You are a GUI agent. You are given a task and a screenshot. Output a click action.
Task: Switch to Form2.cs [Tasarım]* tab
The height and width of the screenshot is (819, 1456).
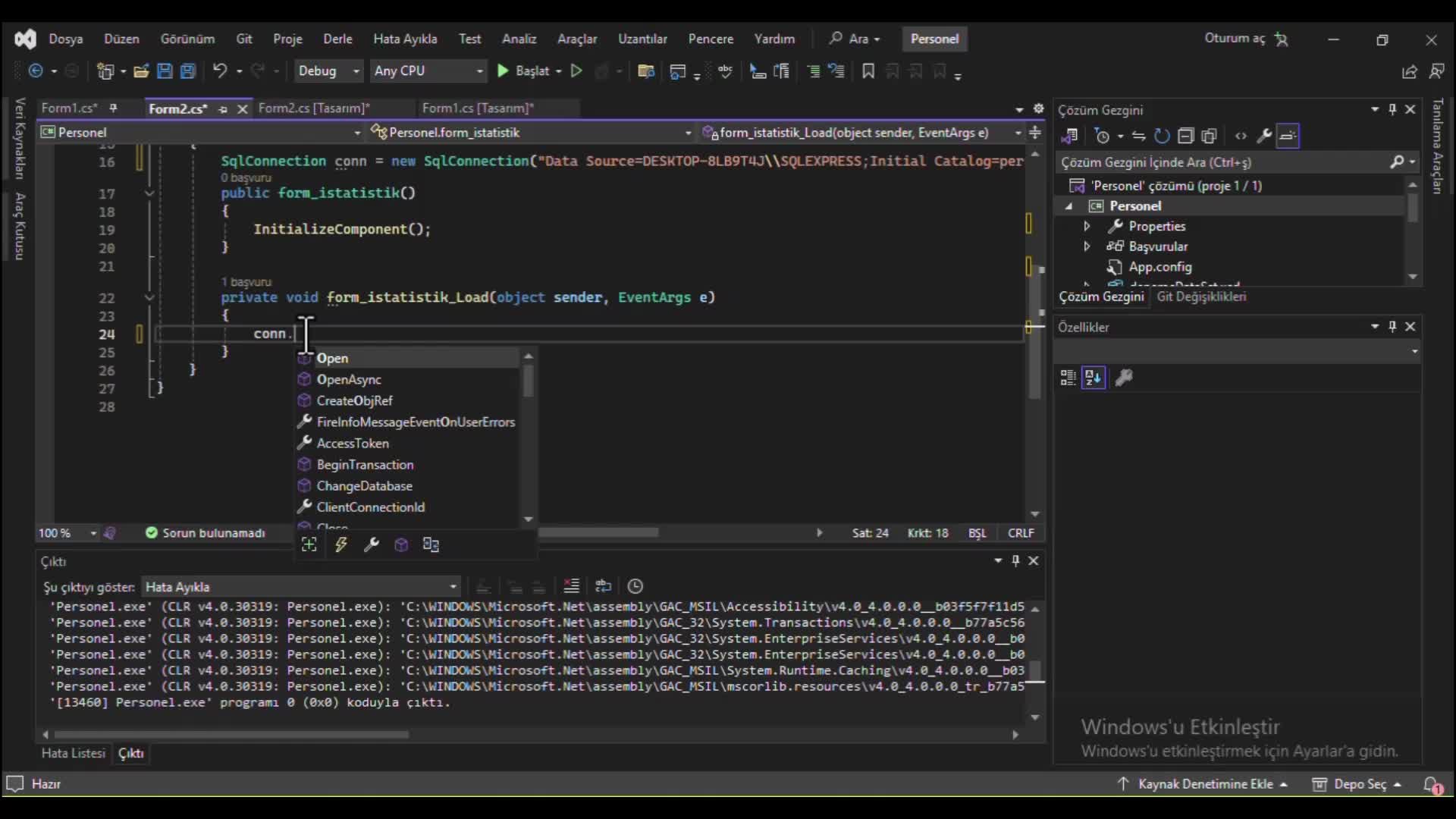(314, 108)
